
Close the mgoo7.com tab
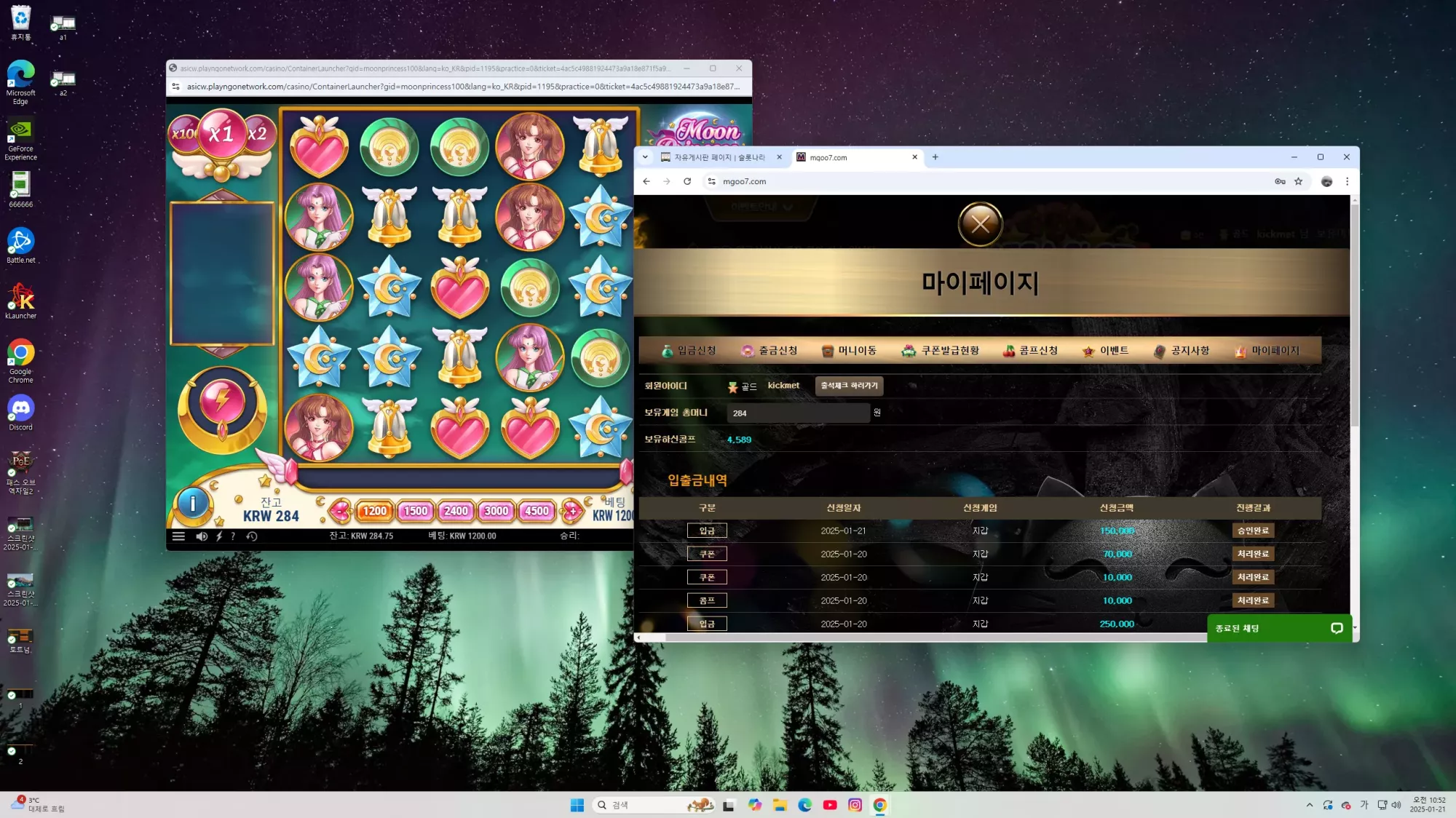click(915, 157)
